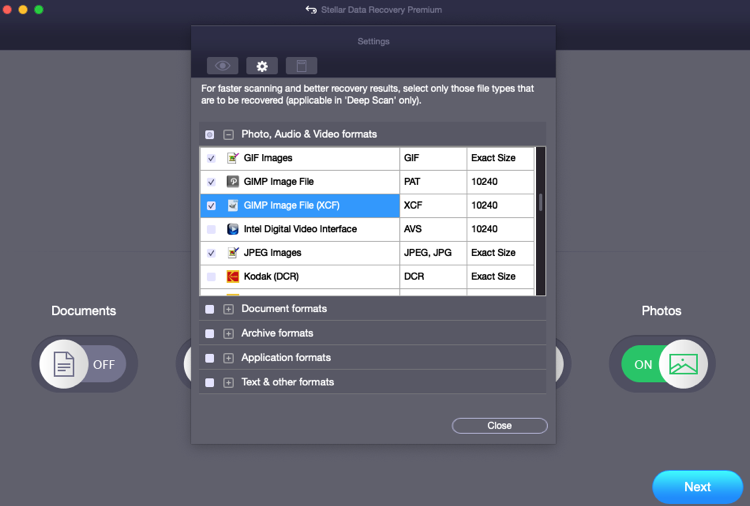Check the Text & other formats checkbox

210,382
